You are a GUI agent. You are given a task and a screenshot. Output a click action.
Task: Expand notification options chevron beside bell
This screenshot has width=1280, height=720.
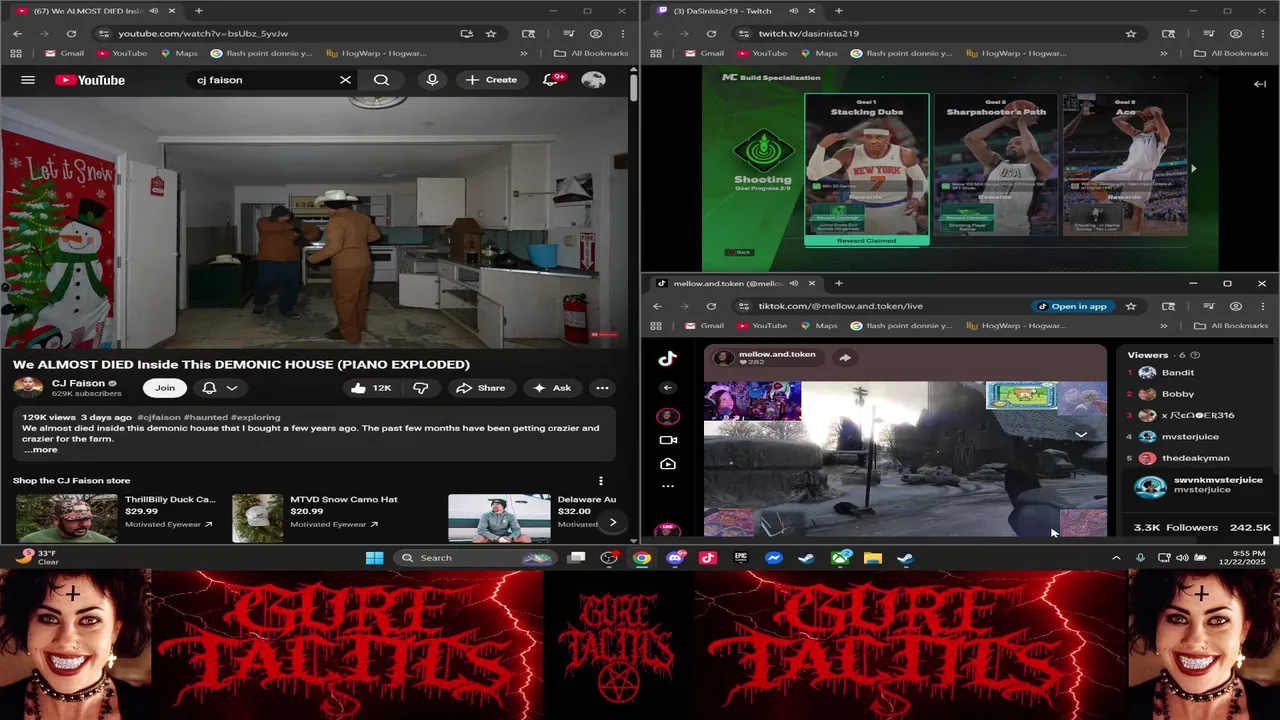[x=232, y=388]
